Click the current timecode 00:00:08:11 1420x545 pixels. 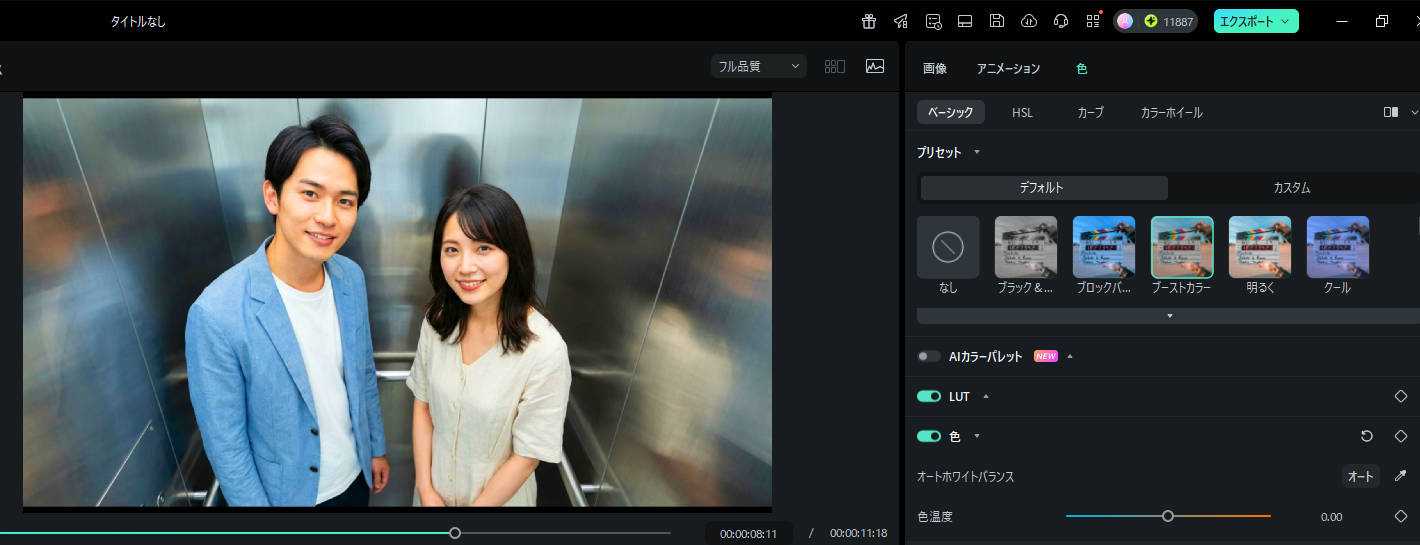pos(748,533)
